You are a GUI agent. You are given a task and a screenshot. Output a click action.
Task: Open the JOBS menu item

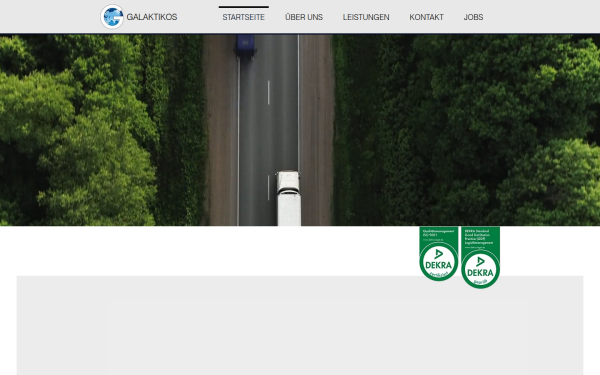(473, 17)
